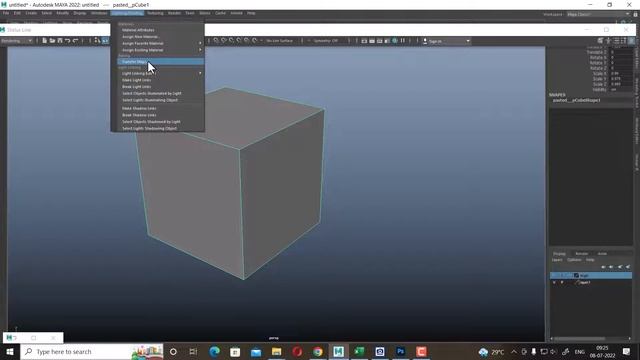Screen dimensions: 640x360
Task: Open the Options menu in layer editor
Action: click(x=574, y=260)
